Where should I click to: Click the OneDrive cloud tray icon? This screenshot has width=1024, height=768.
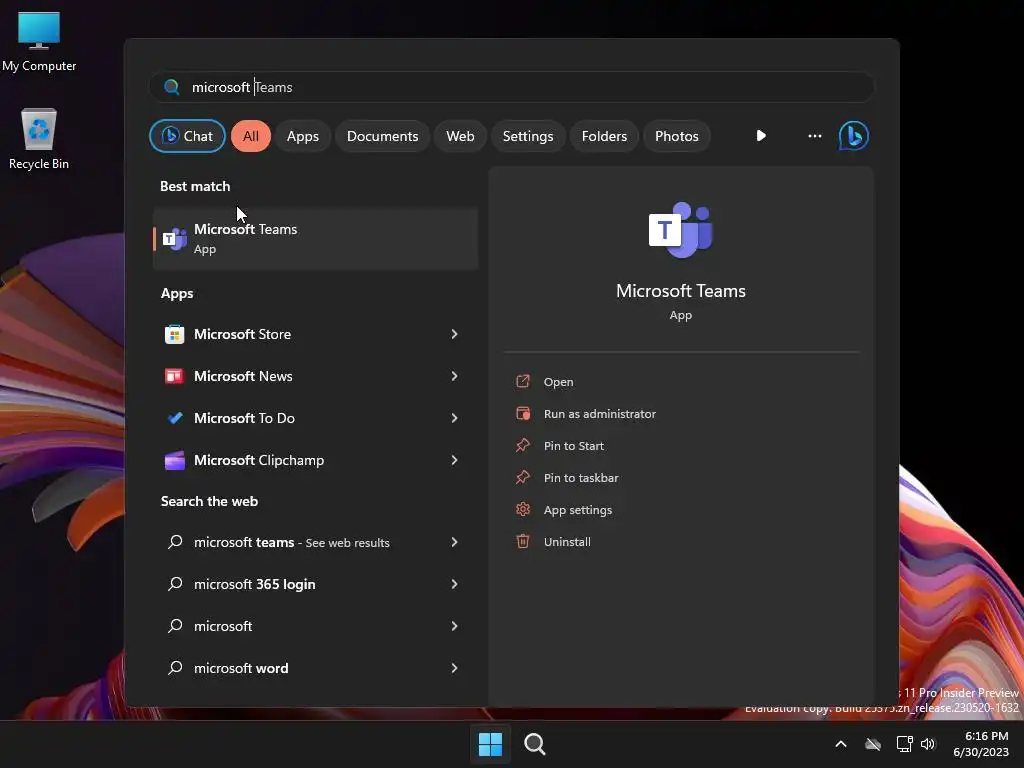(873, 744)
